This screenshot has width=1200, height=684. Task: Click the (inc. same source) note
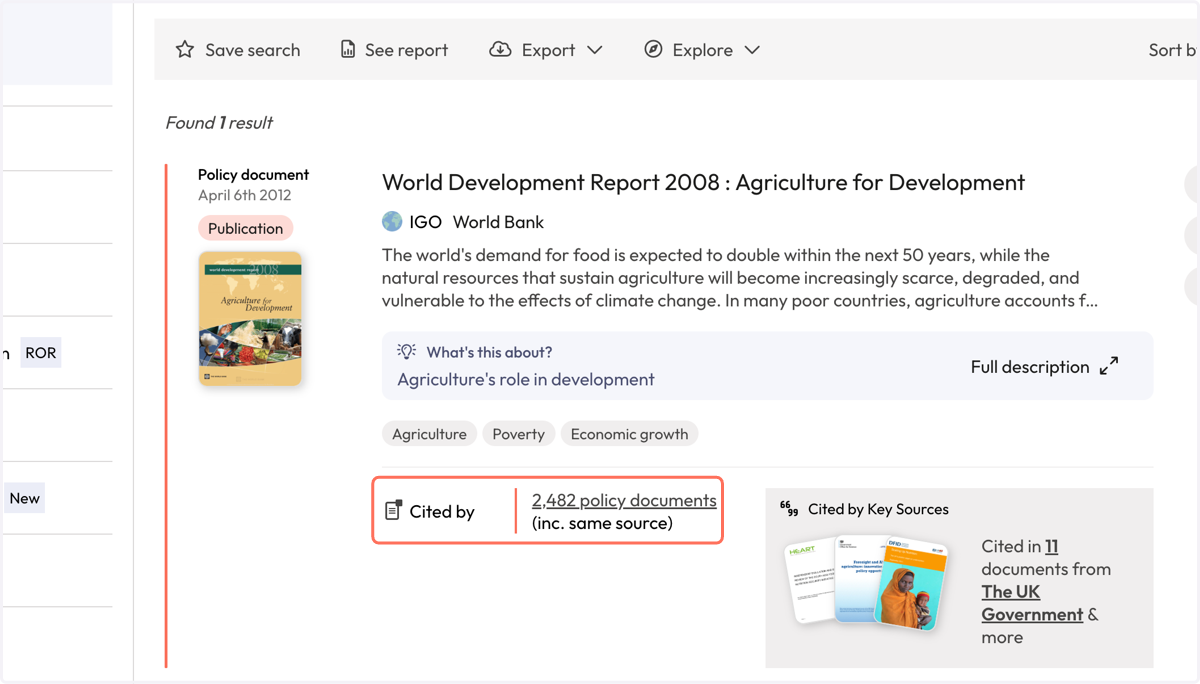[x=602, y=523]
